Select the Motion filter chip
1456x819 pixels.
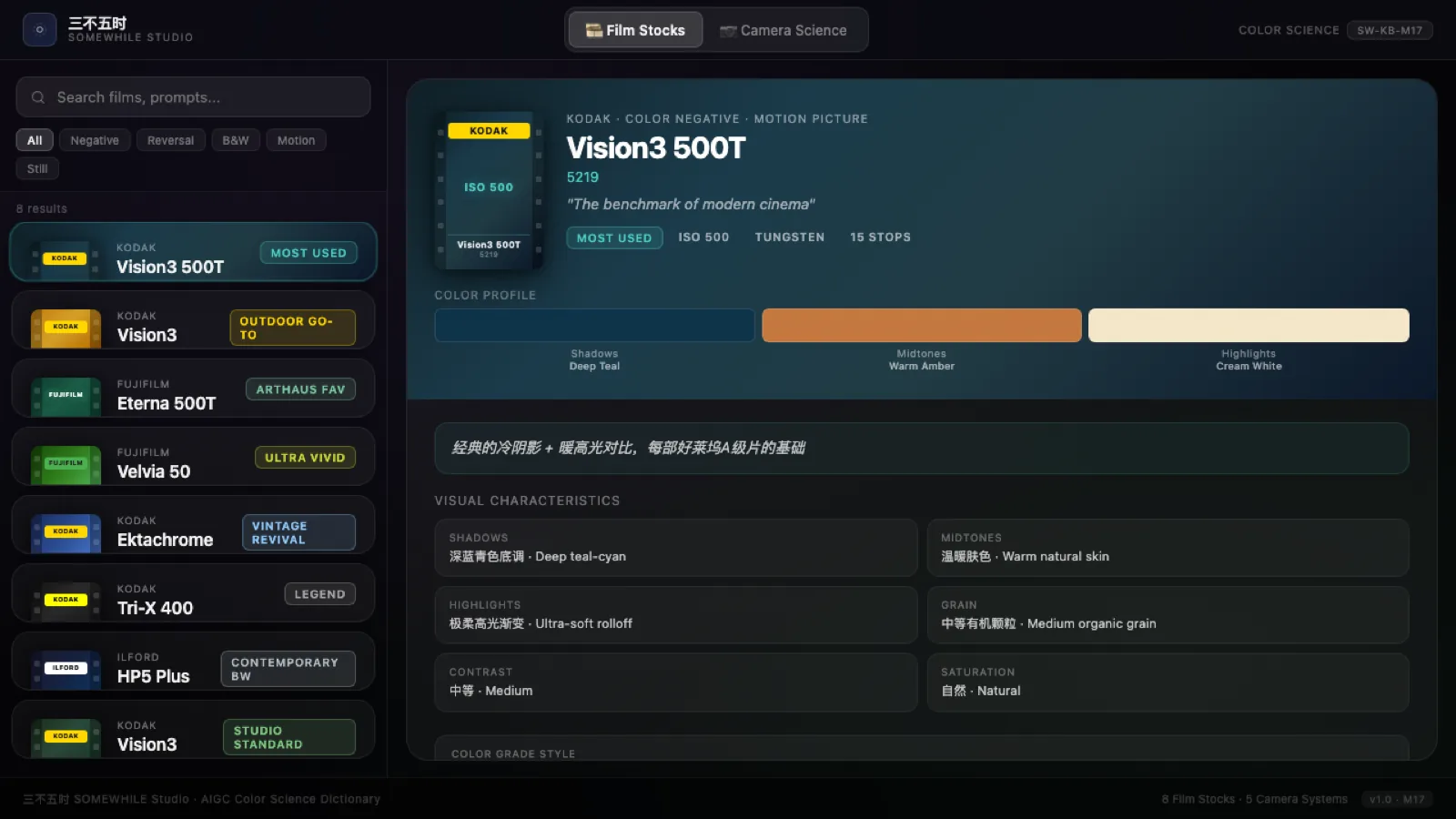coord(296,140)
